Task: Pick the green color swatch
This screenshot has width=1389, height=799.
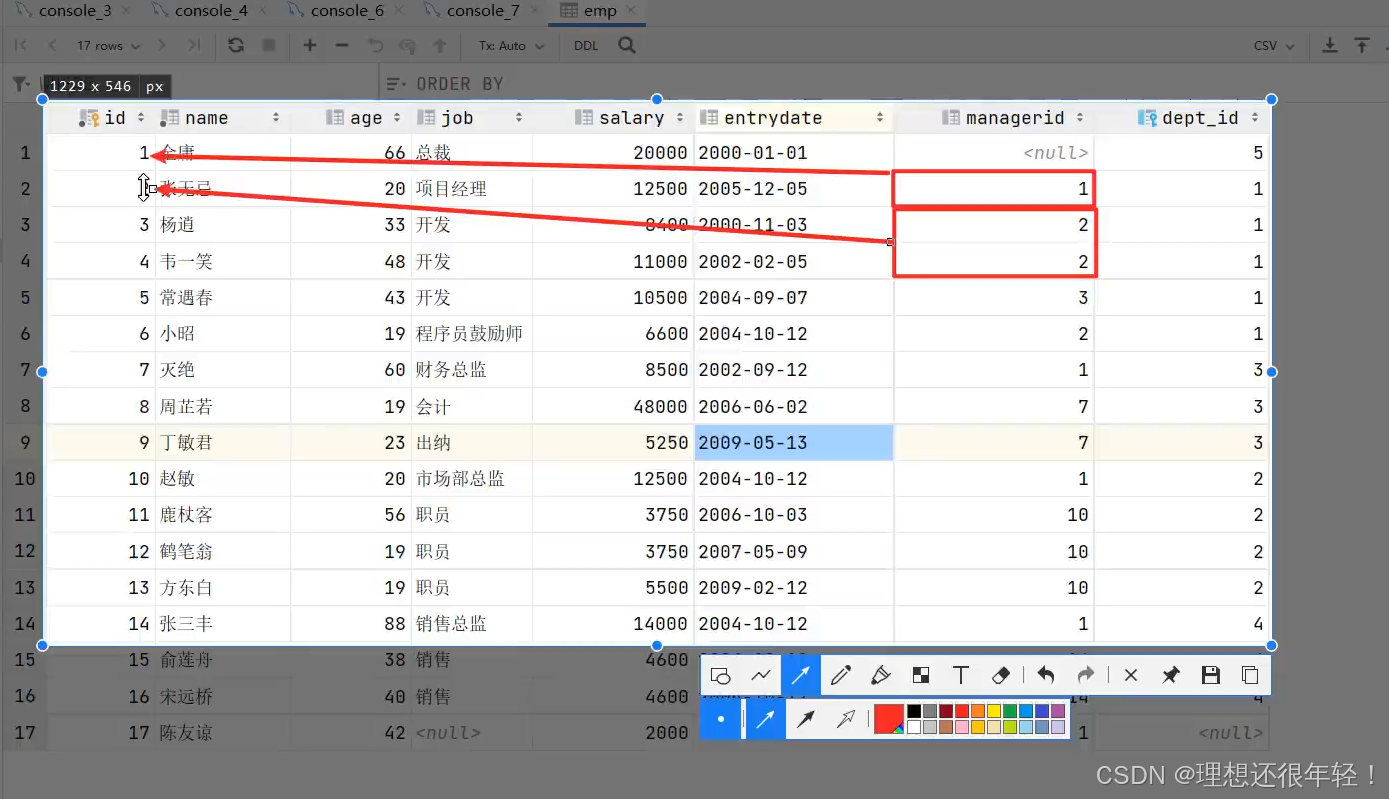Action: coord(1010,712)
